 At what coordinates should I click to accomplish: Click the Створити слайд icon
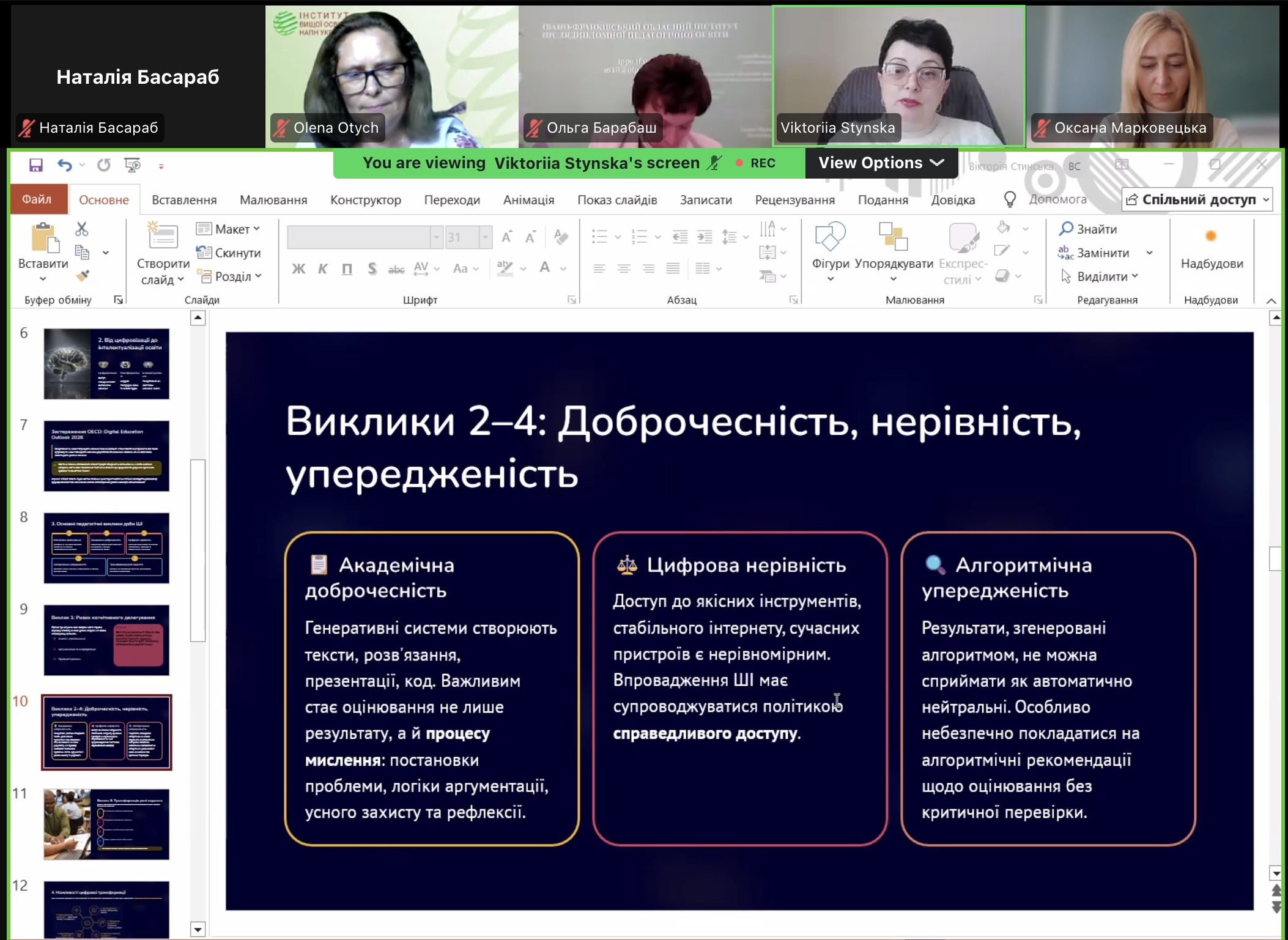click(x=163, y=236)
